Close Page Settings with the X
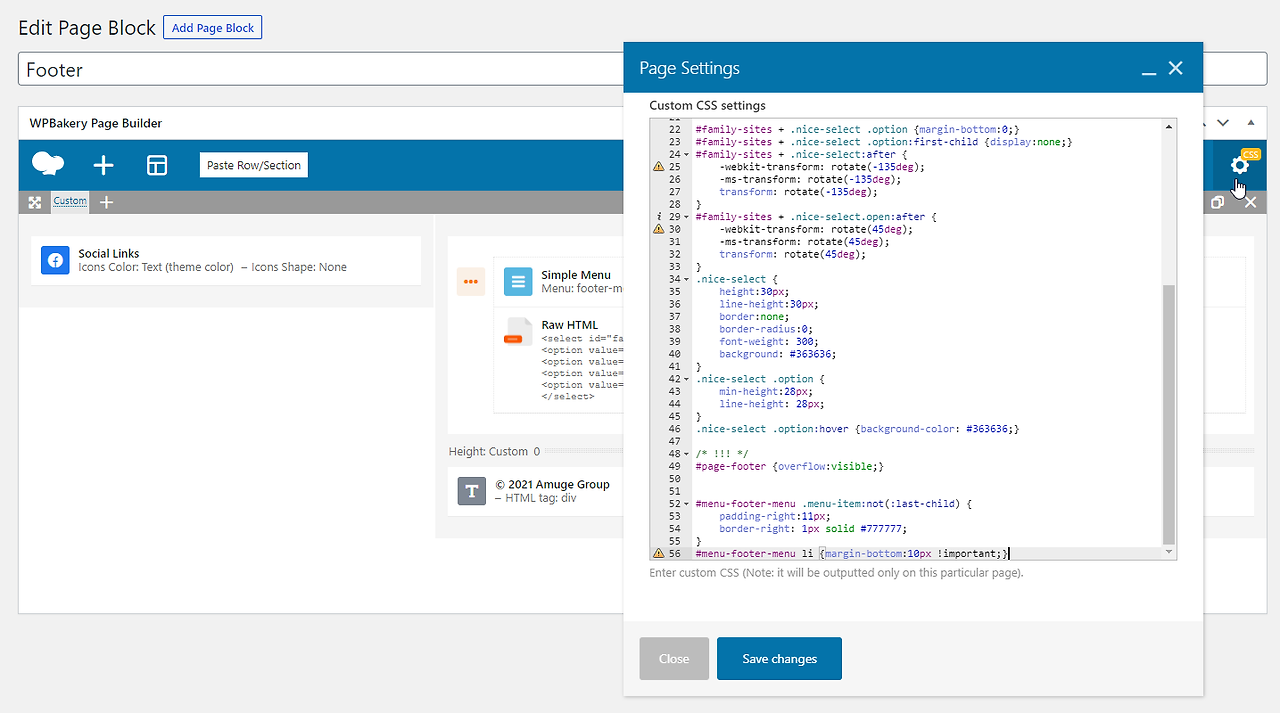1280x713 pixels. (1176, 68)
